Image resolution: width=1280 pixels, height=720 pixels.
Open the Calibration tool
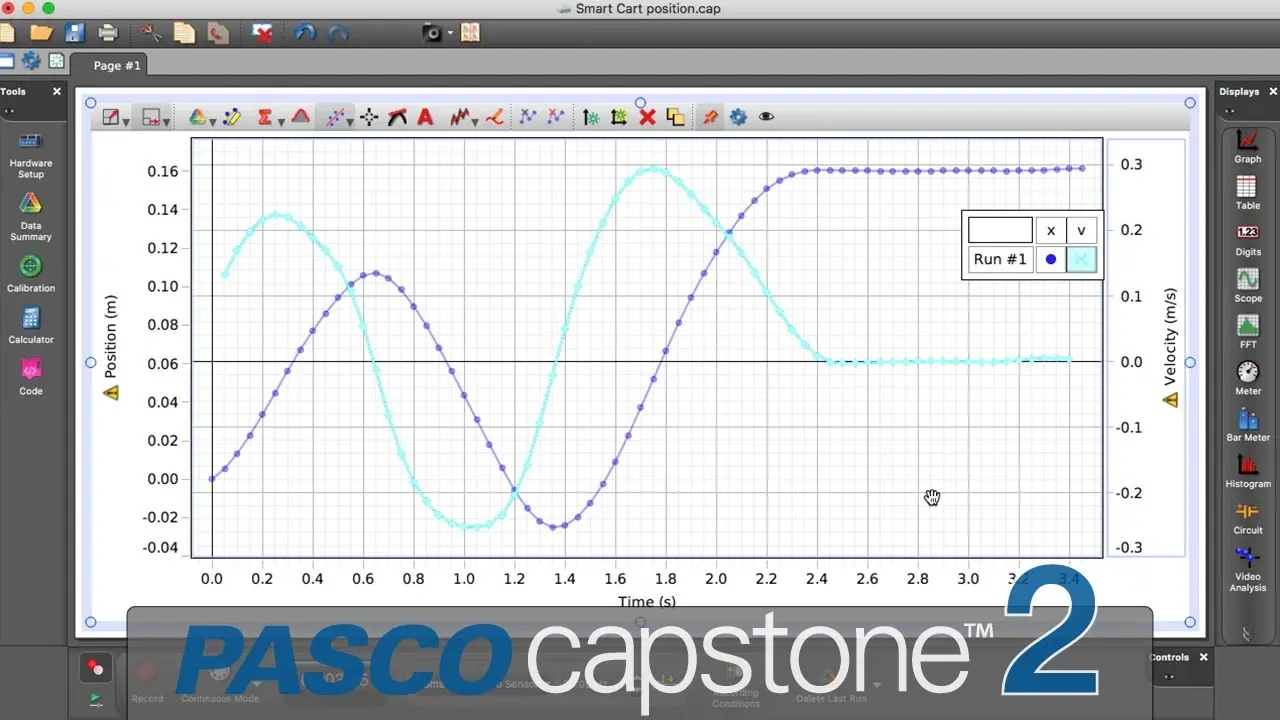pyautogui.click(x=30, y=273)
